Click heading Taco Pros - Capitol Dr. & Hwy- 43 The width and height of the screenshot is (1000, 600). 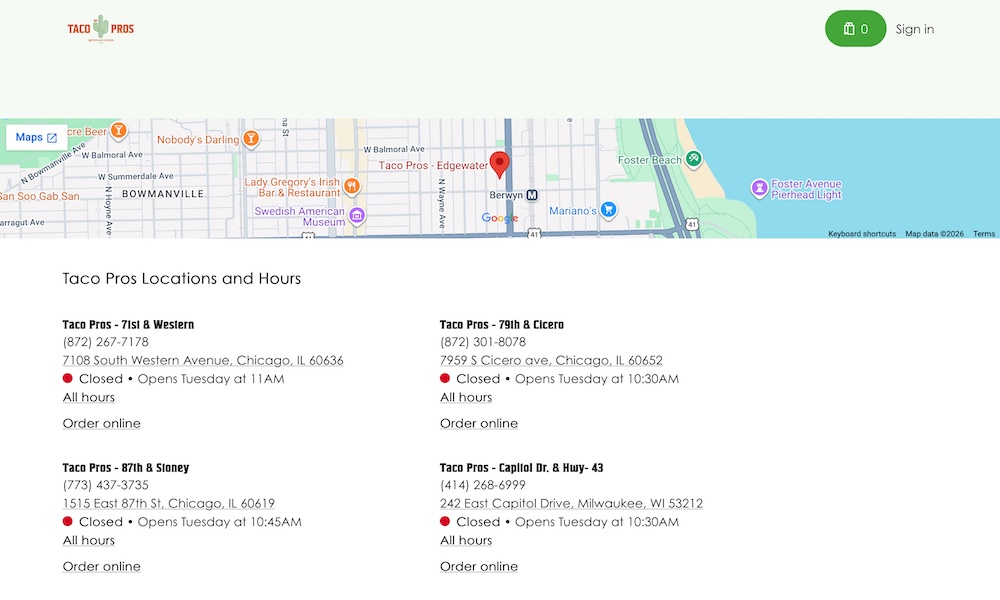(522, 467)
